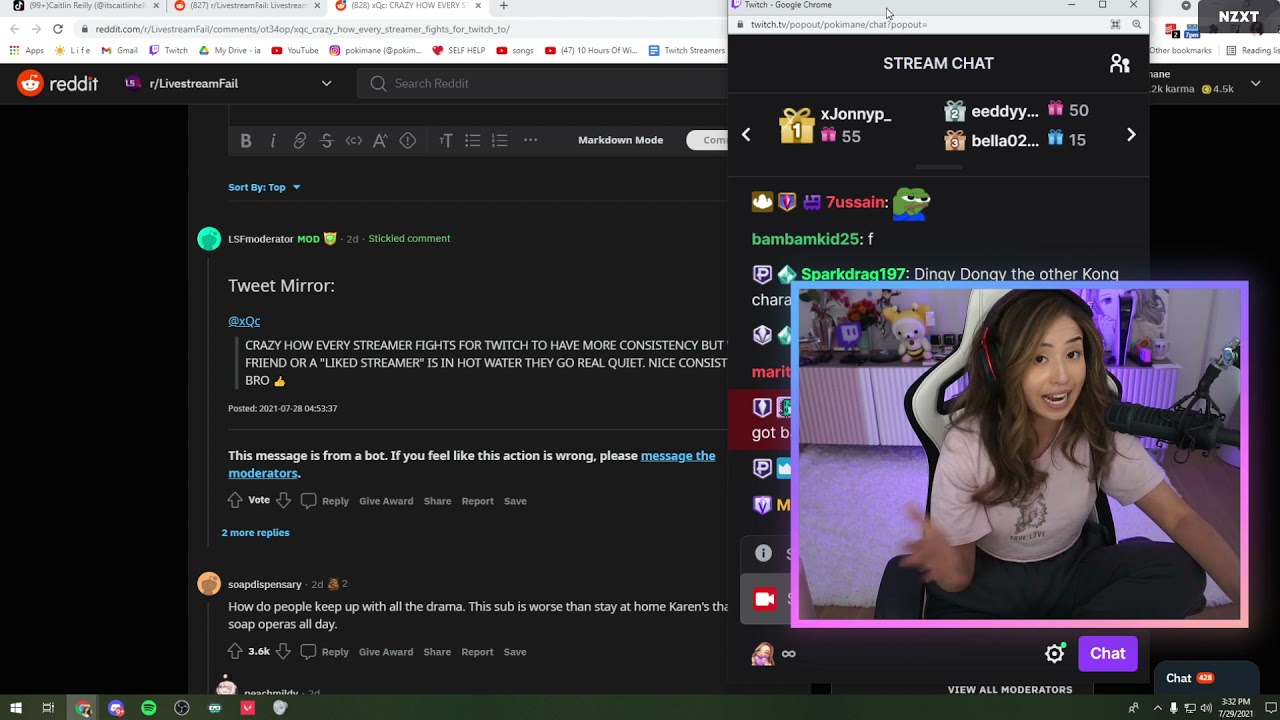Toggle inline code formatting in the editor
This screenshot has width=1280, height=720.
tap(353, 141)
